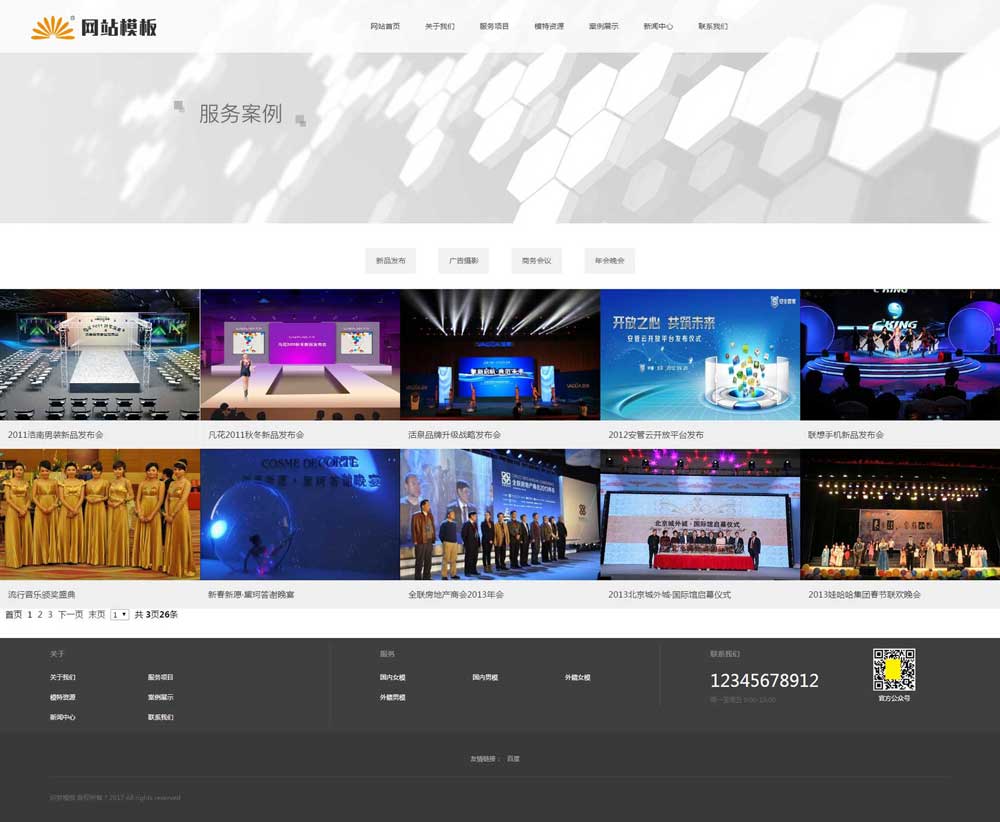The image size is (1000, 822).
Task: Open the page number dropdown selector
Action: tap(120, 615)
